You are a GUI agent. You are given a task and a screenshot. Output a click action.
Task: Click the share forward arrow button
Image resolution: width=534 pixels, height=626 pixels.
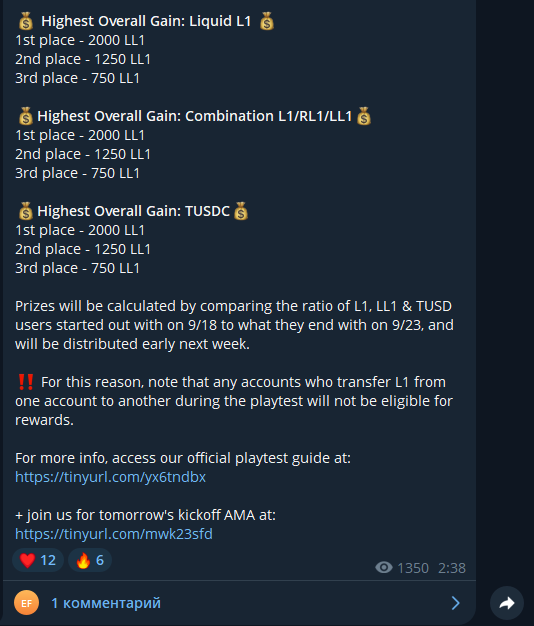506,603
